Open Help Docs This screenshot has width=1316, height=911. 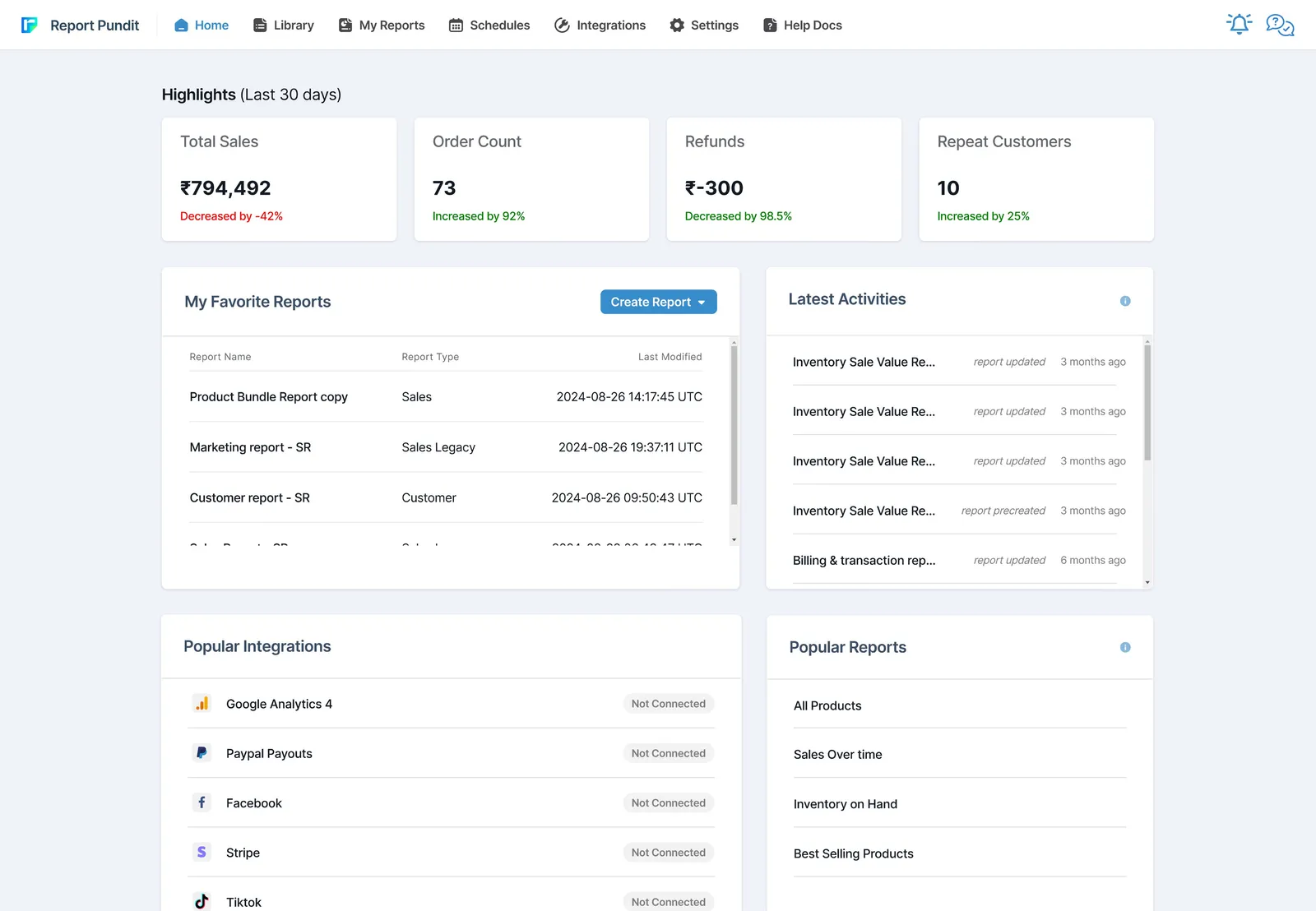[803, 25]
